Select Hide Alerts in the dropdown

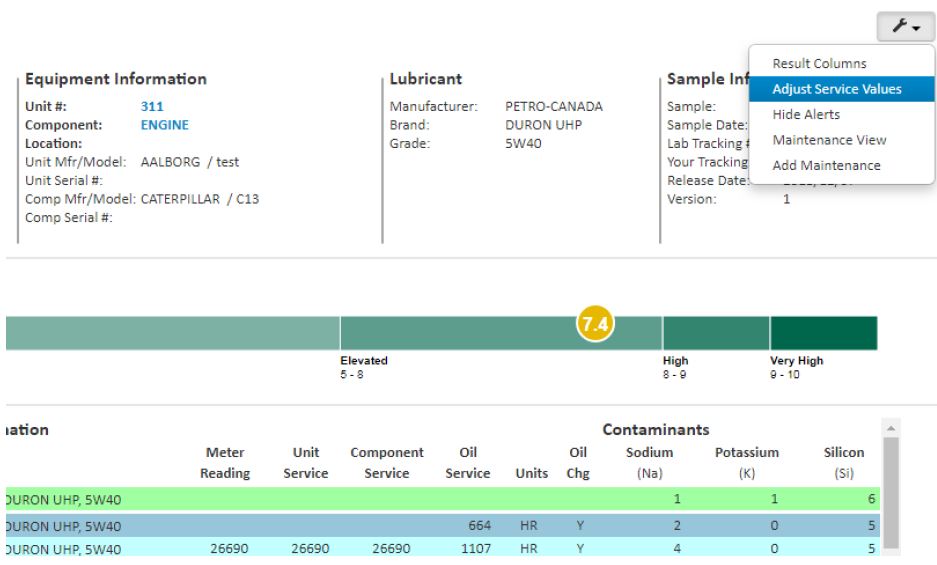pyautogui.click(x=806, y=115)
